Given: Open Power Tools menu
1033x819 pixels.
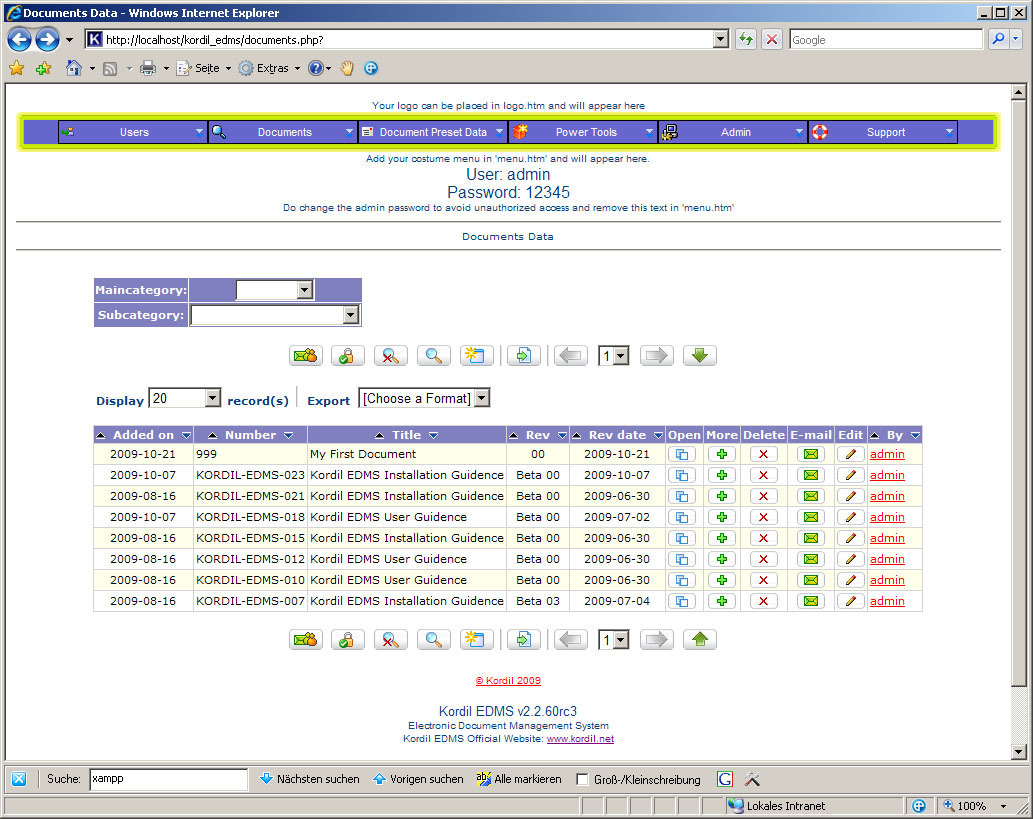Looking at the screenshot, I should (x=584, y=132).
